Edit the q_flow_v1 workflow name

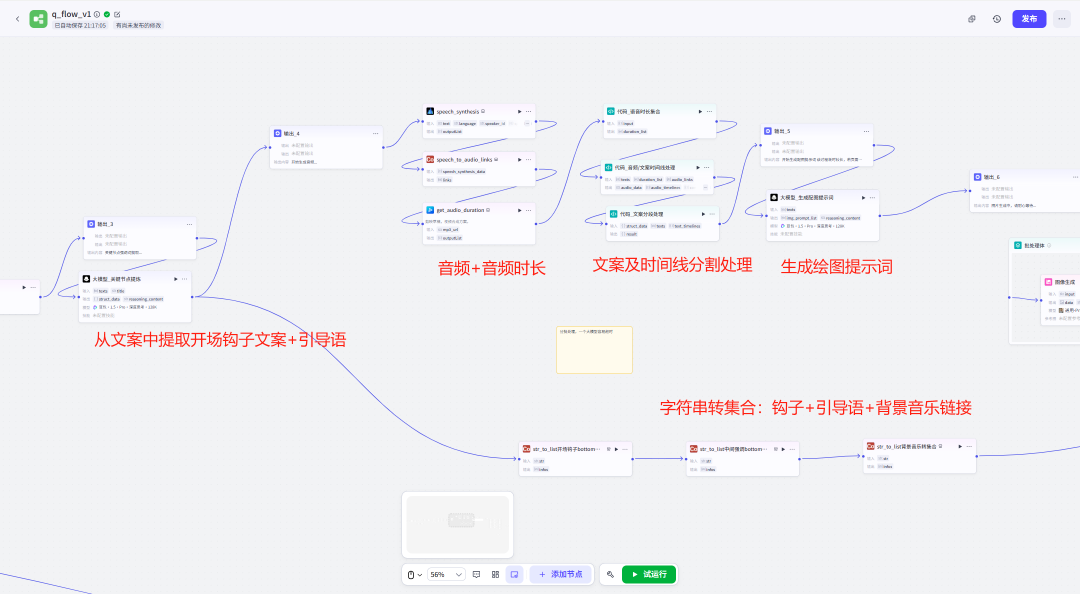117,14
